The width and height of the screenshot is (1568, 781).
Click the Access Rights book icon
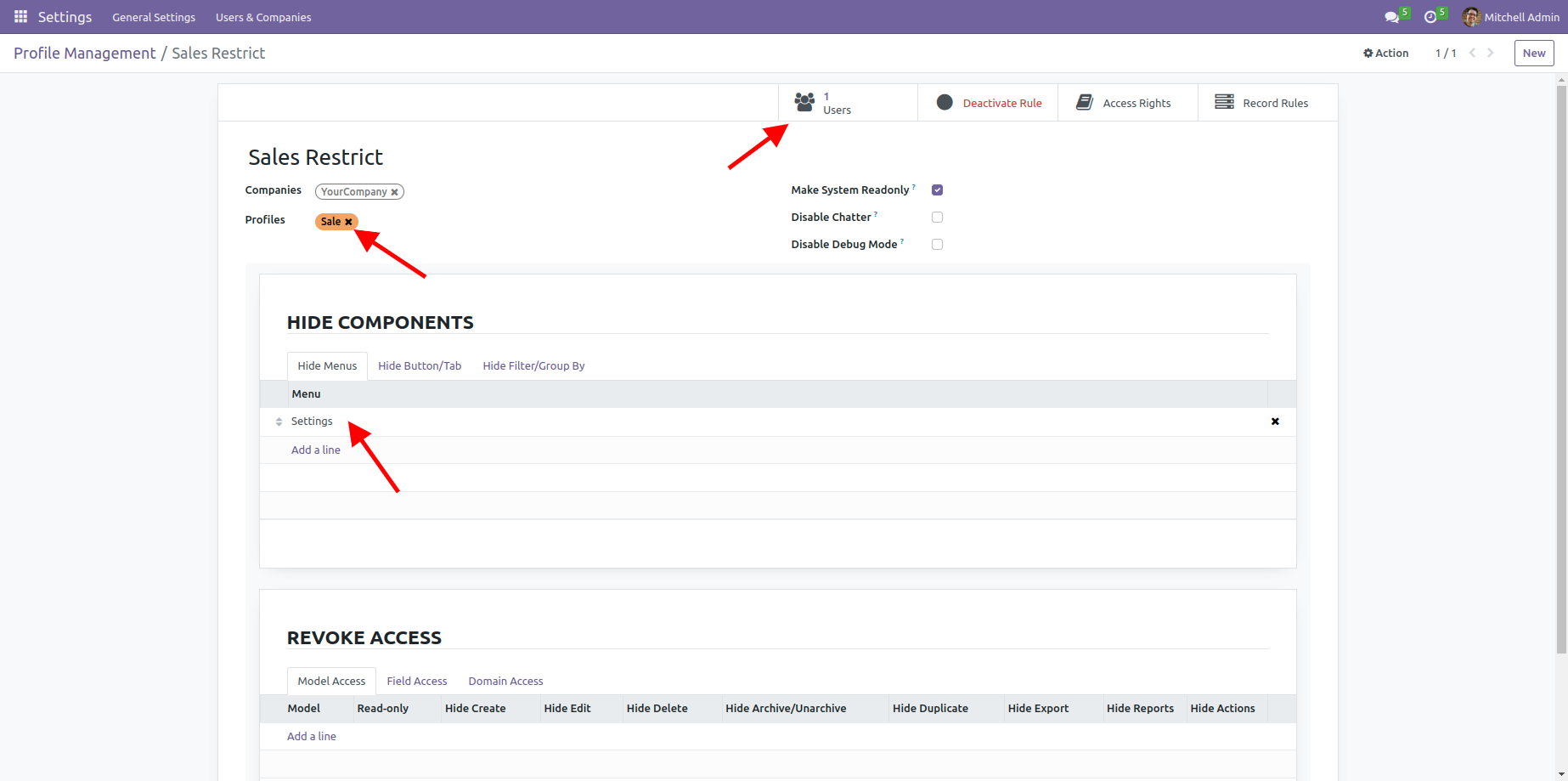[x=1085, y=103]
